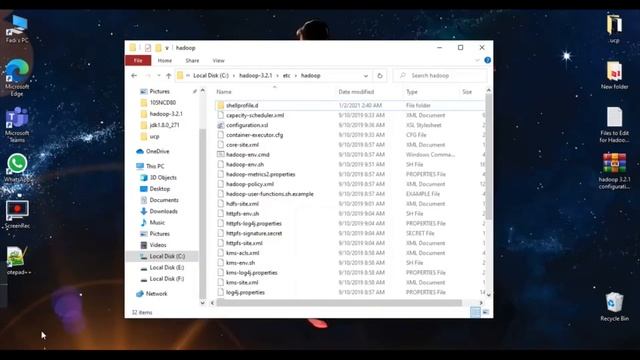Select the shellprofile.d folder
Viewport: 640px width, 360px height.
pos(242,105)
